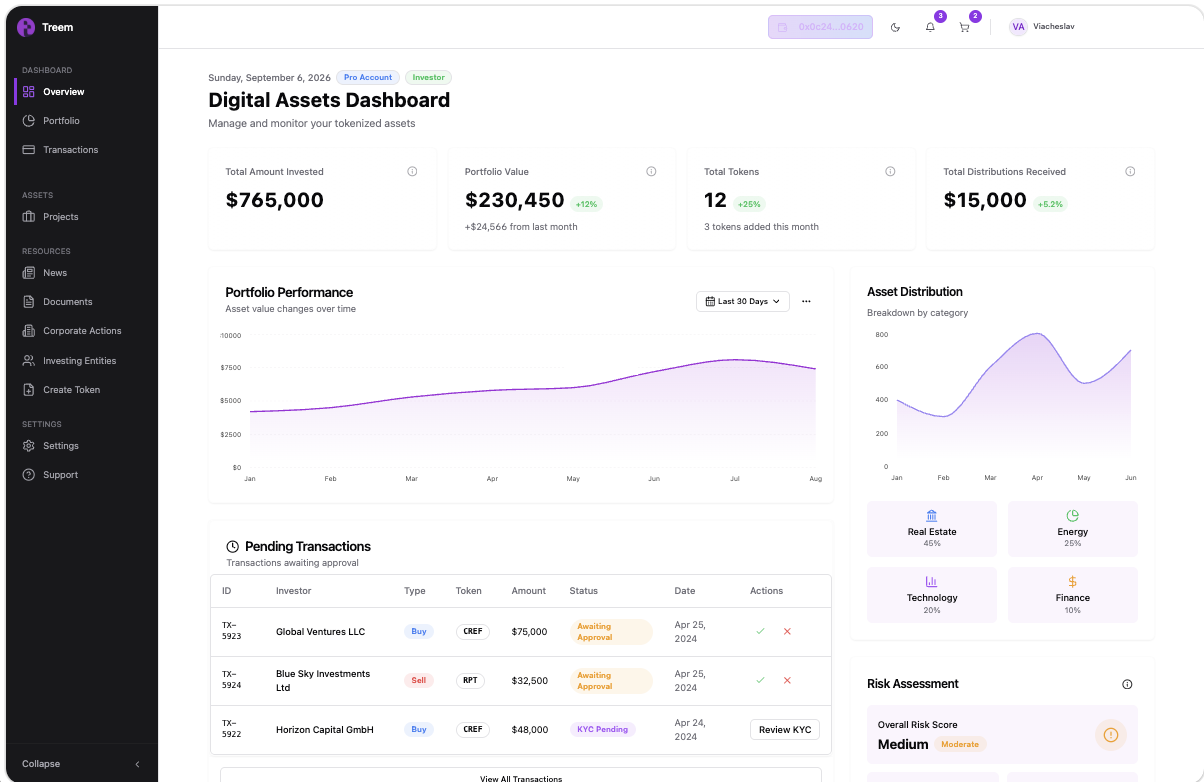The width and height of the screenshot is (1204, 782).
Task: Click Horizon Capital GmbH investor name
Action: coord(324,730)
